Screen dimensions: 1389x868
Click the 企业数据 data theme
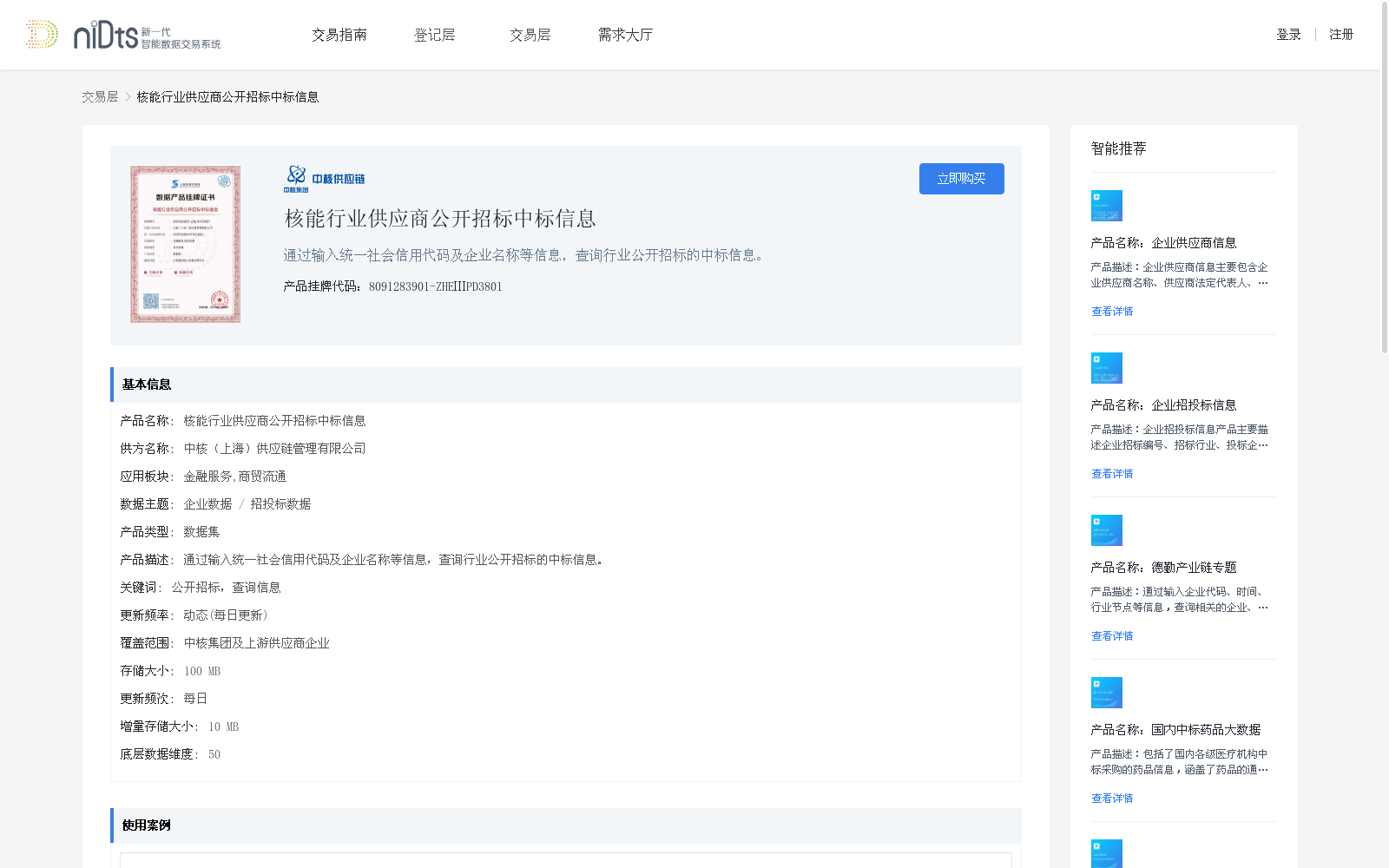click(207, 504)
